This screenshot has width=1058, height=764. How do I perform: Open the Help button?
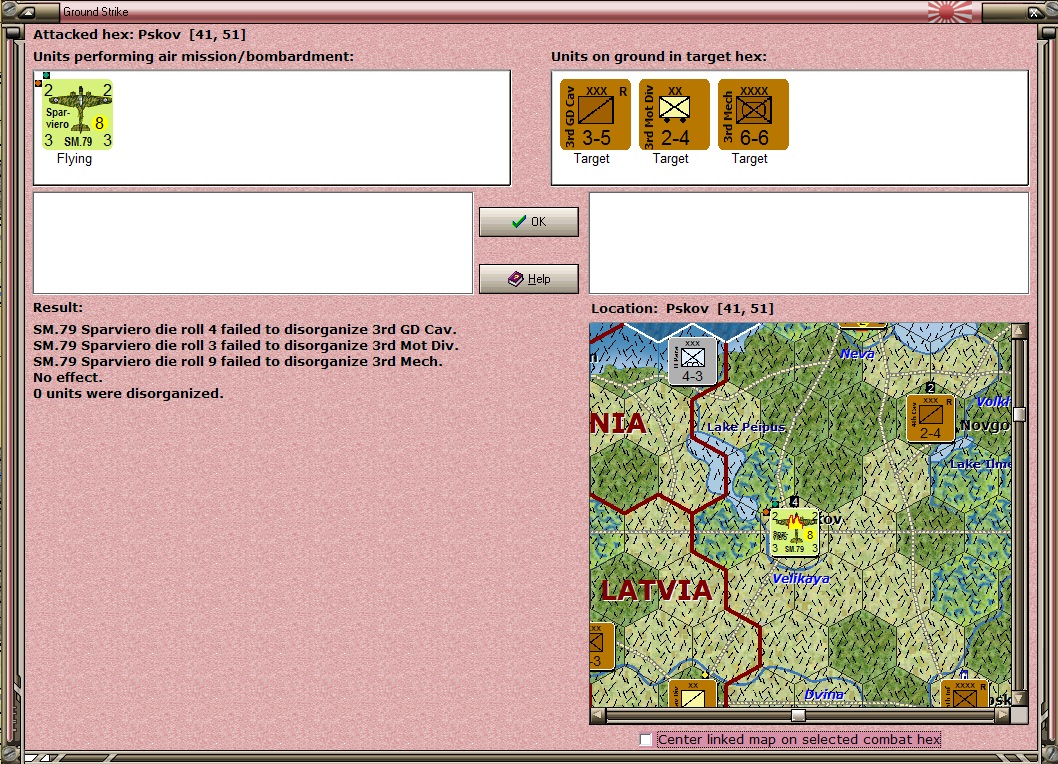(529, 279)
